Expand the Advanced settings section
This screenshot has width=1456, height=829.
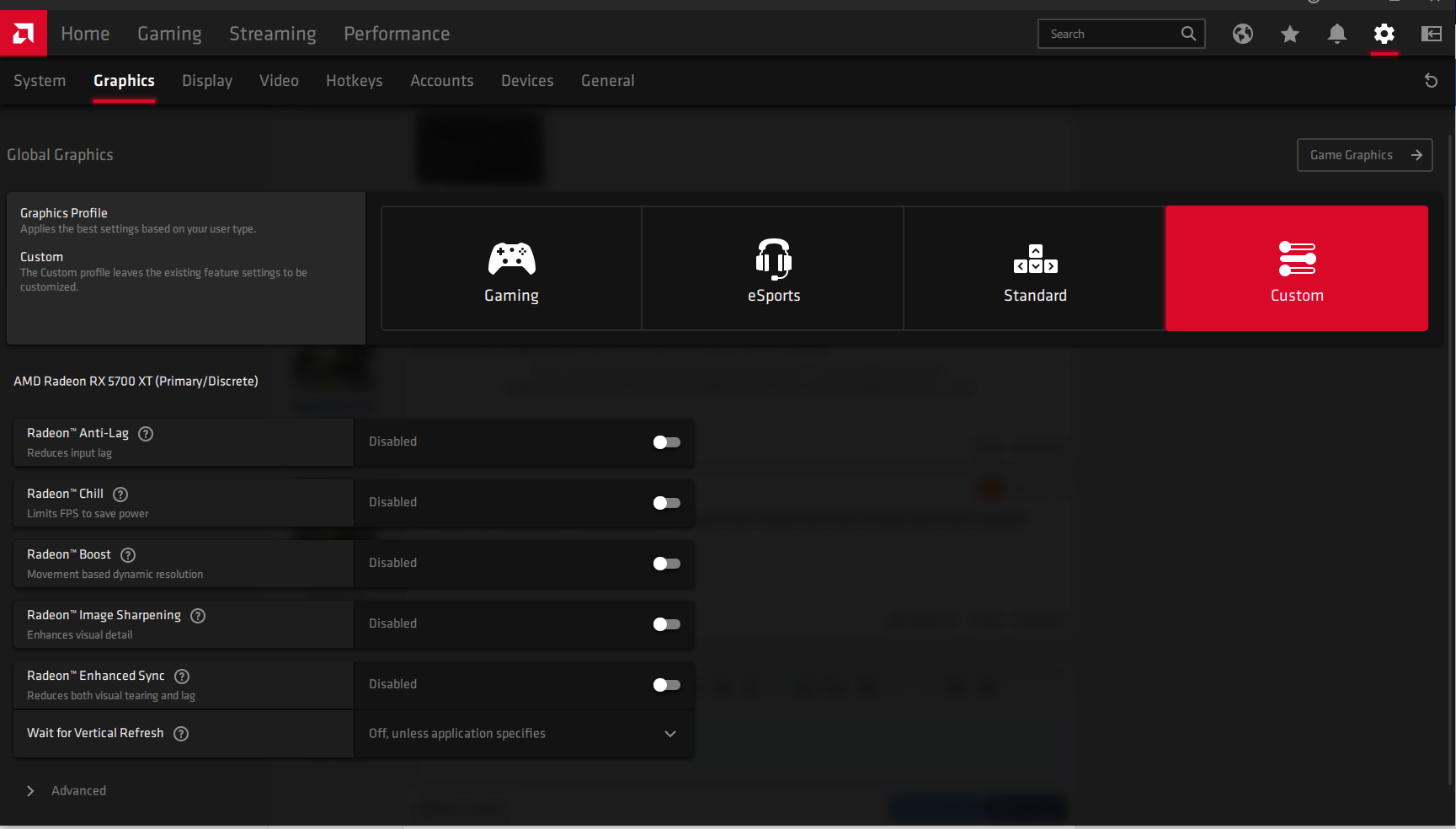click(x=67, y=791)
